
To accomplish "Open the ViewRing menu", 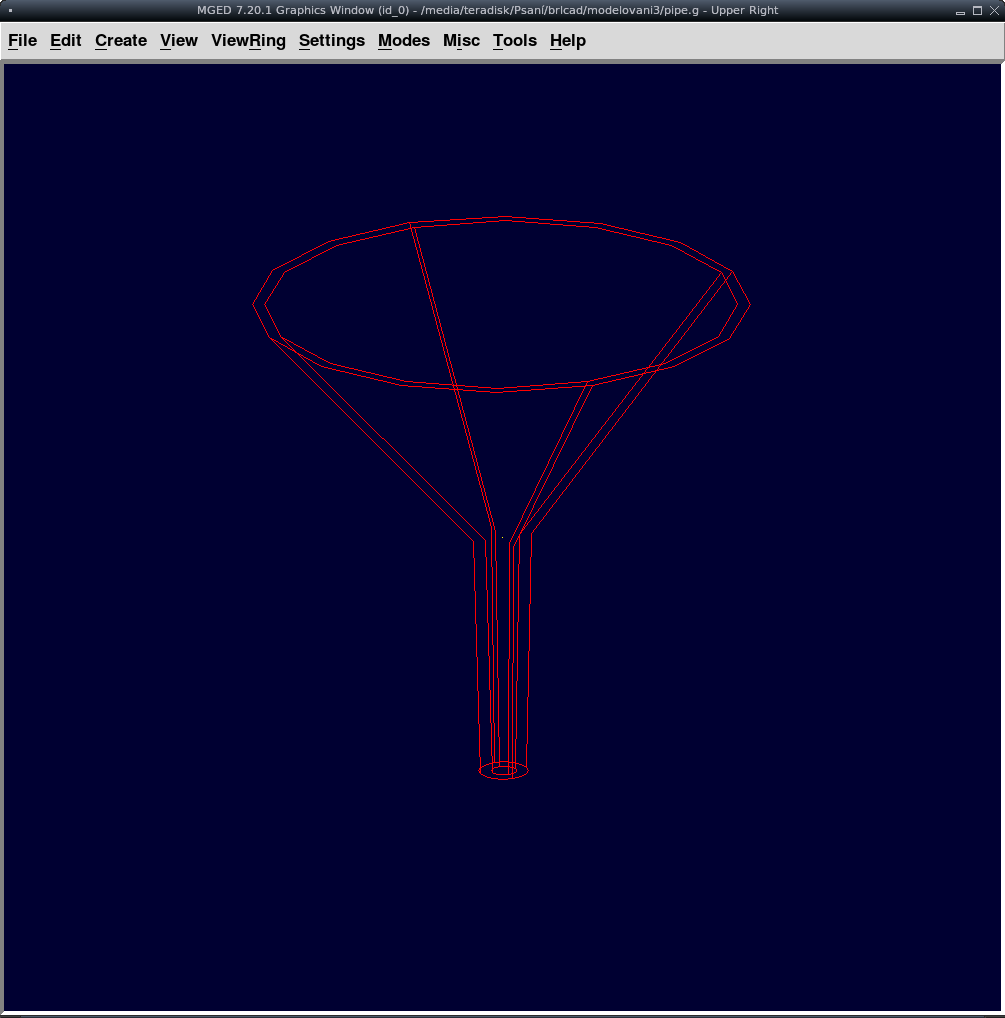I will (x=248, y=41).
